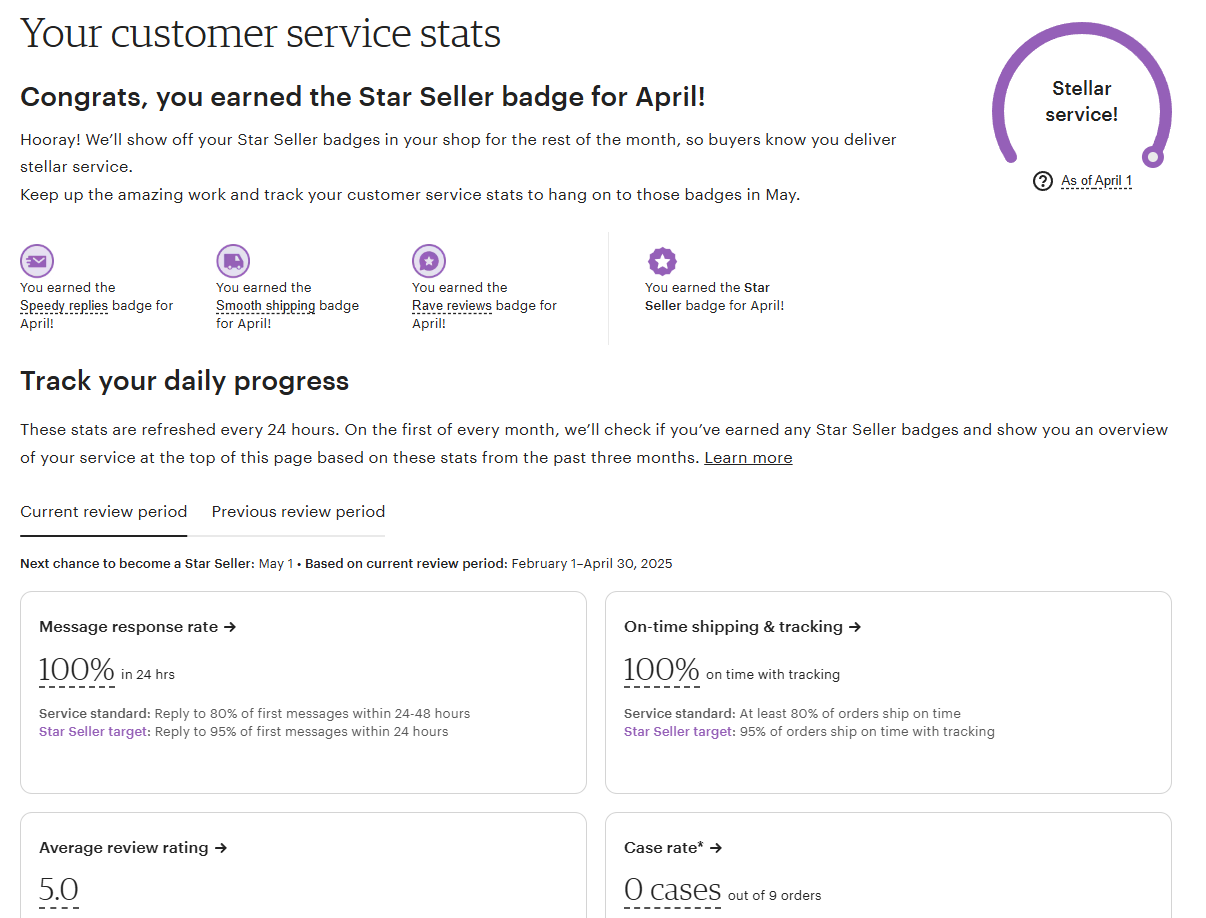The height and width of the screenshot is (918, 1206).
Task: Switch to the Previous review period tab
Action: (298, 511)
